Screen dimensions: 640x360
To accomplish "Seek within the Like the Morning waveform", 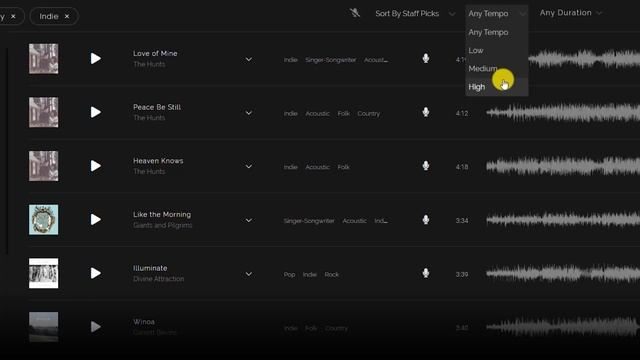I will click(563, 220).
